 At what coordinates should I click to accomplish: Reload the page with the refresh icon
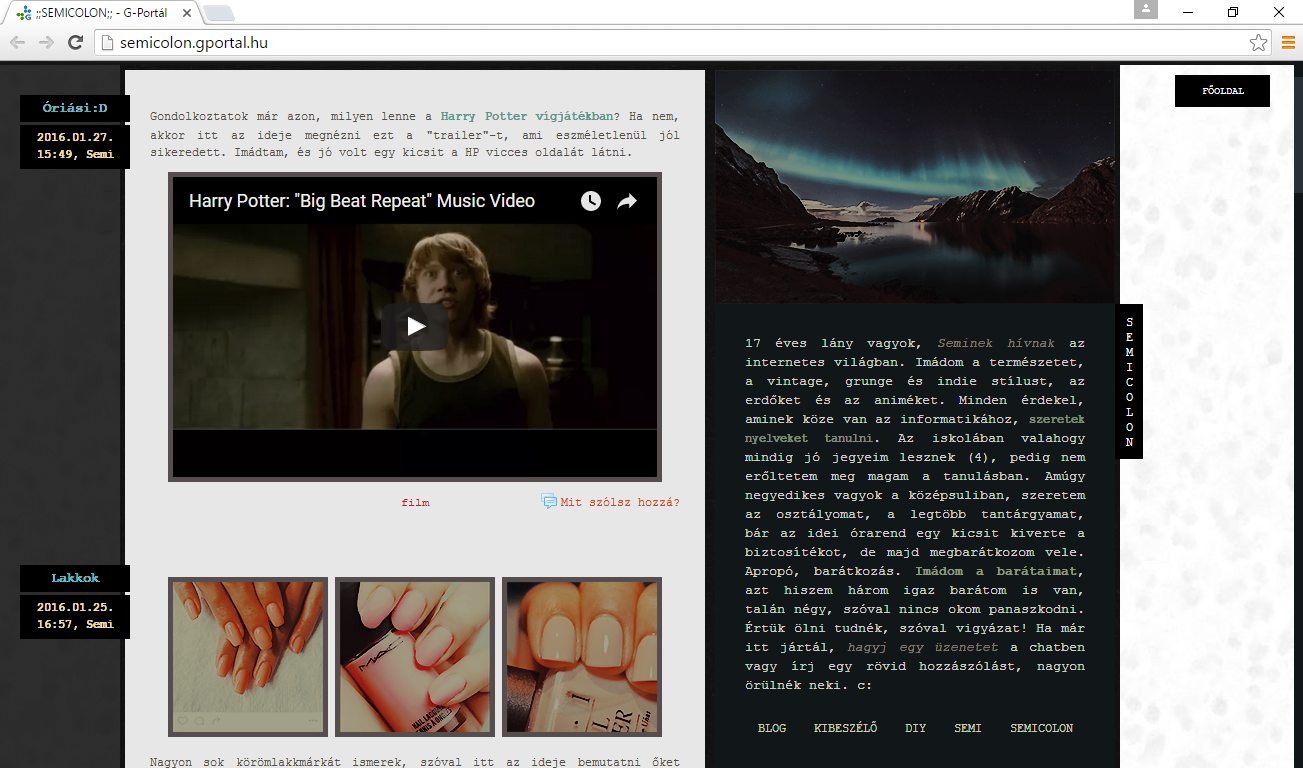(75, 42)
